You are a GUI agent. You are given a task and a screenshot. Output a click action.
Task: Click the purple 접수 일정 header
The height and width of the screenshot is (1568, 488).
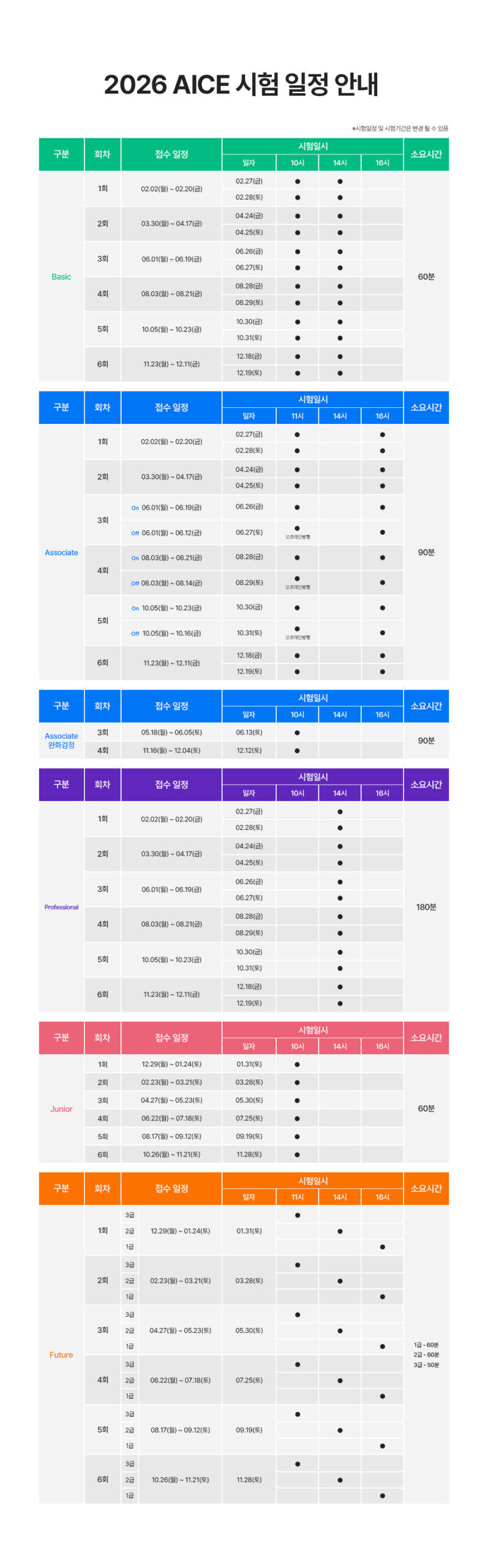point(171,785)
